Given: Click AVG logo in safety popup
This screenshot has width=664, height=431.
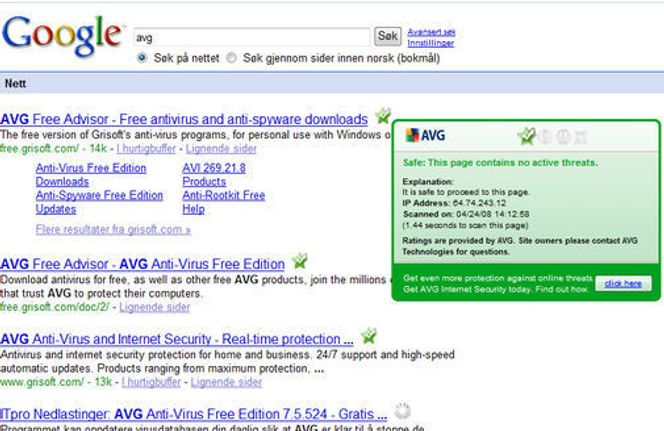Looking at the screenshot, I should pyautogui.click(x=425, y=135).
